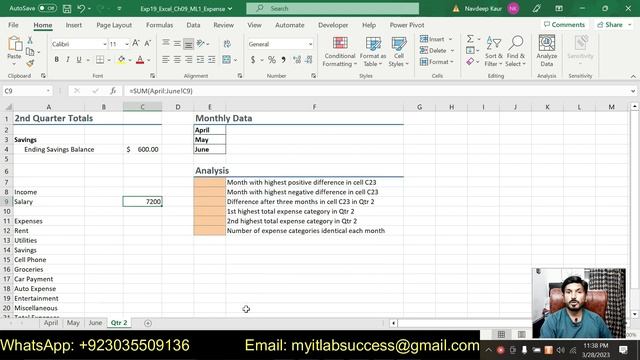This screenshot has height=360, width=640.
Task: Click the AutoSum sigma icon
Action: [x=470, y=39]
